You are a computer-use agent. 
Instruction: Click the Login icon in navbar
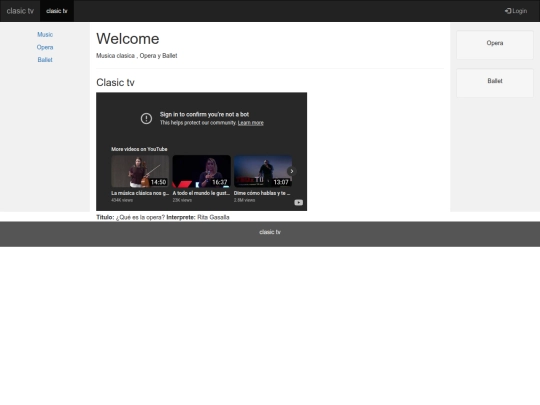click(508, 11)
